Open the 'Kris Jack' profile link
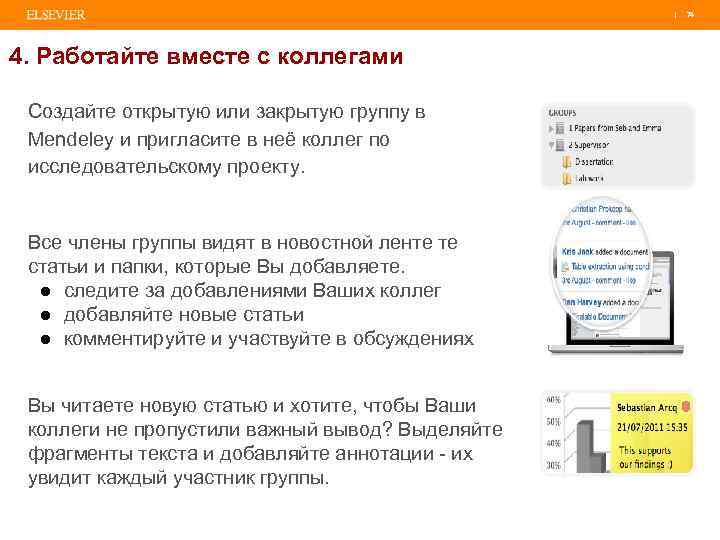The image size is (720, 540). click(578, 252)
